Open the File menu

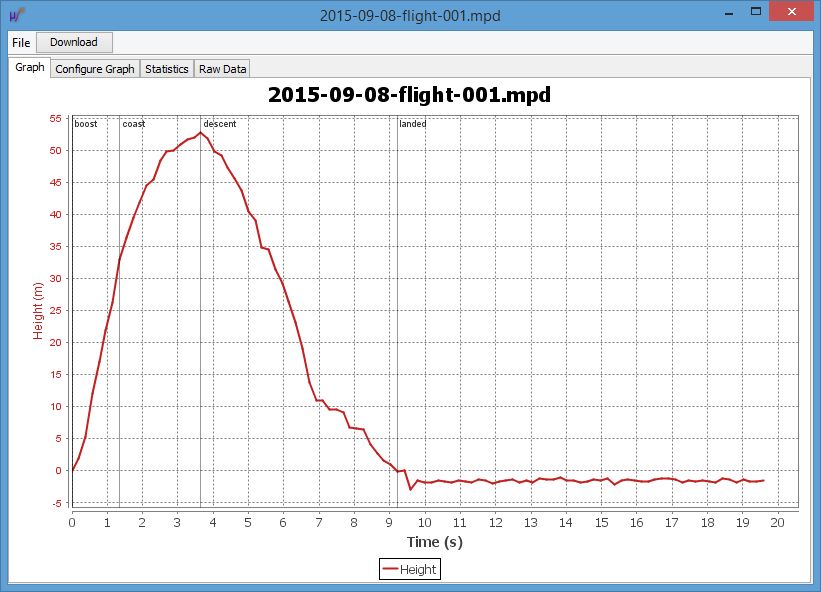pos(21,42)
